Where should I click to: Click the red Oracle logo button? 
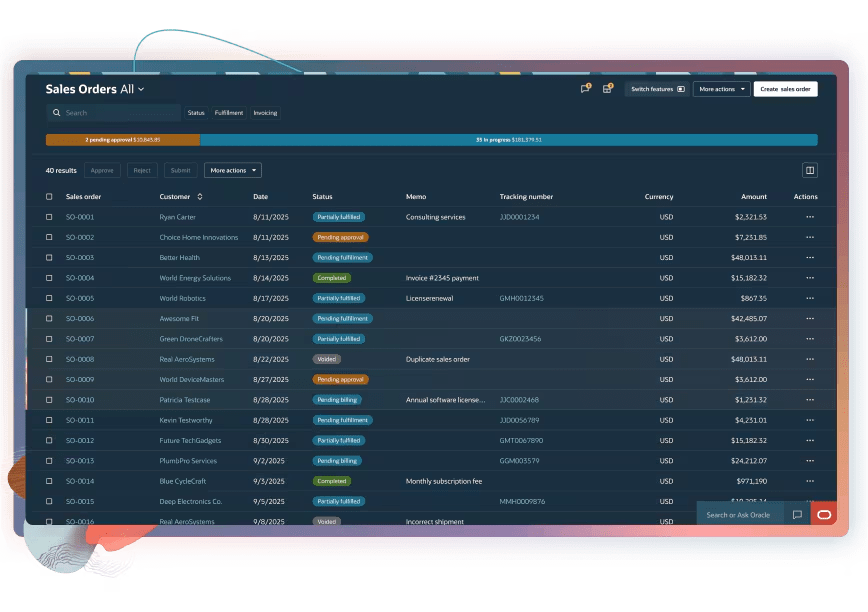click(824, 514)
